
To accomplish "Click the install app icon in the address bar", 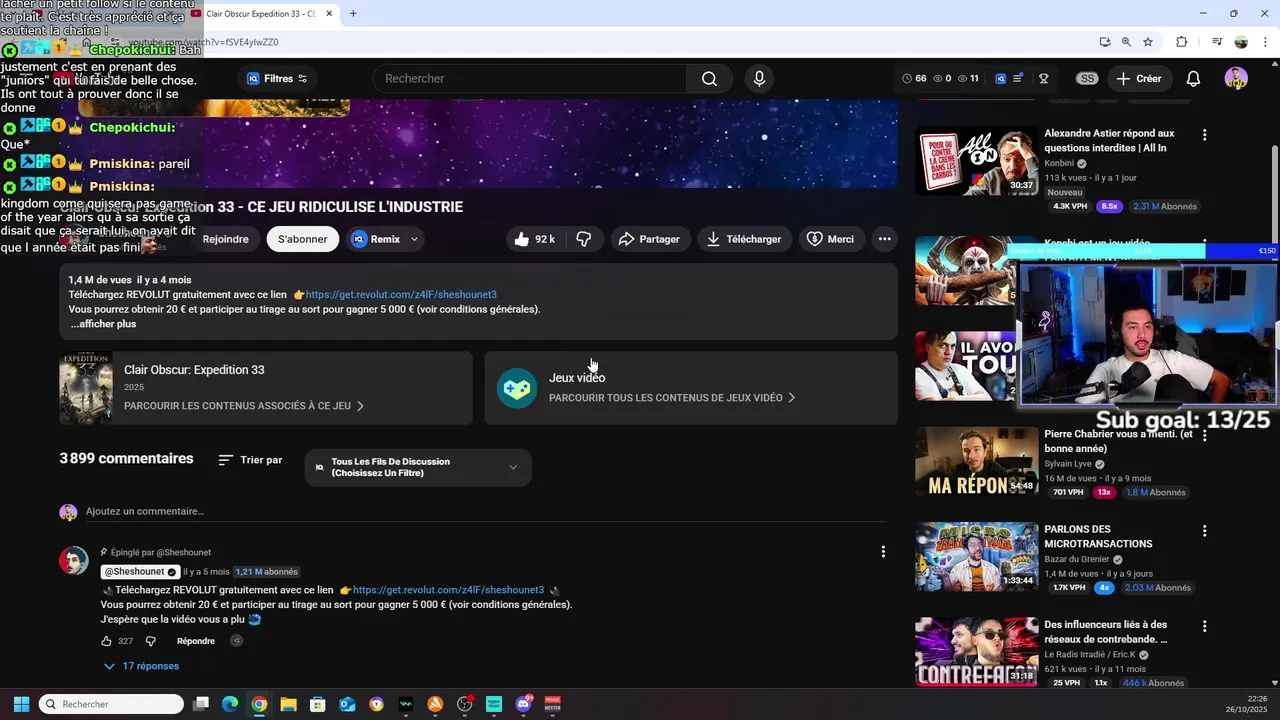I will 1104,42.
